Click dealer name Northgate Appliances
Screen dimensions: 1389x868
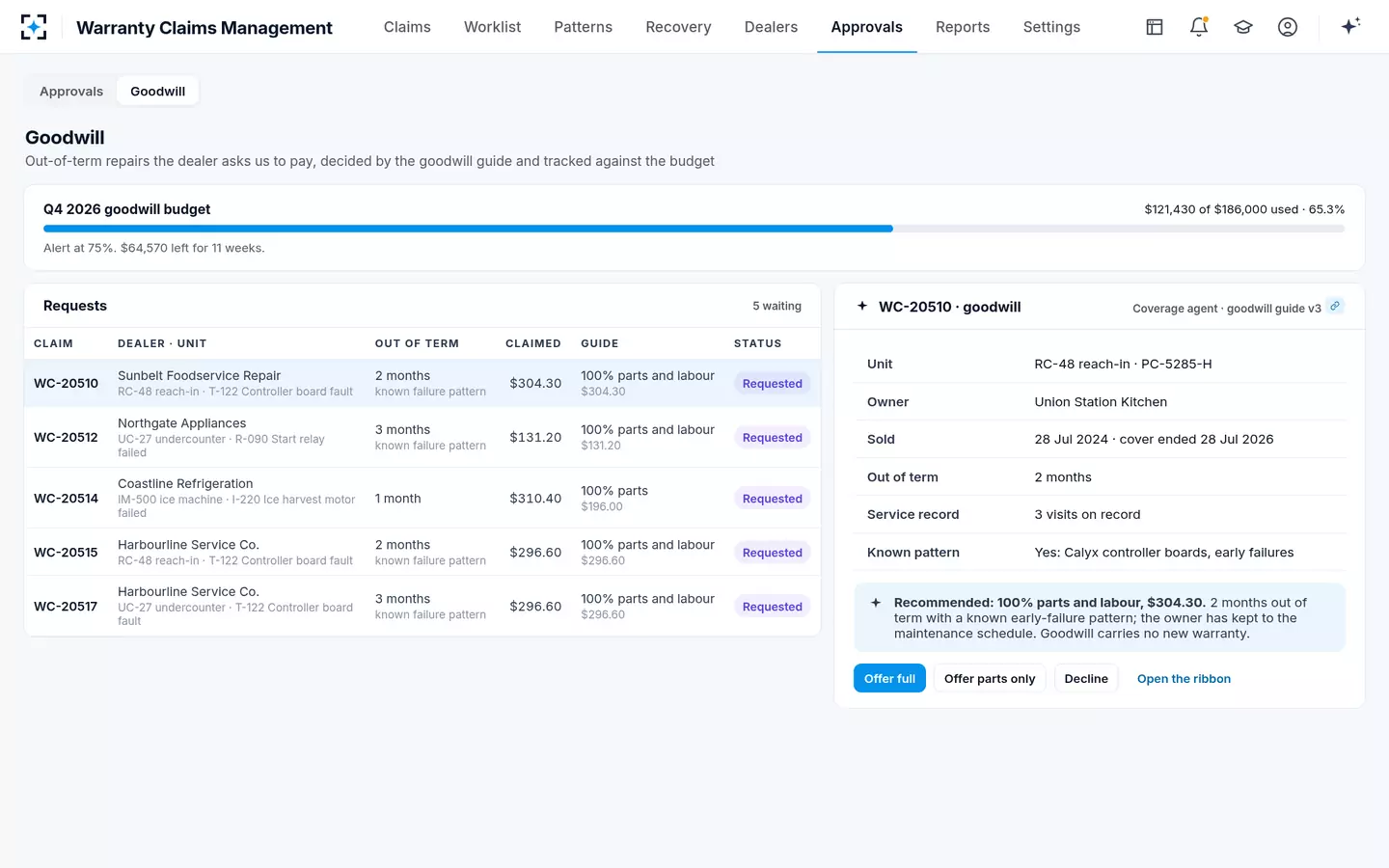[x=181, y=422]
